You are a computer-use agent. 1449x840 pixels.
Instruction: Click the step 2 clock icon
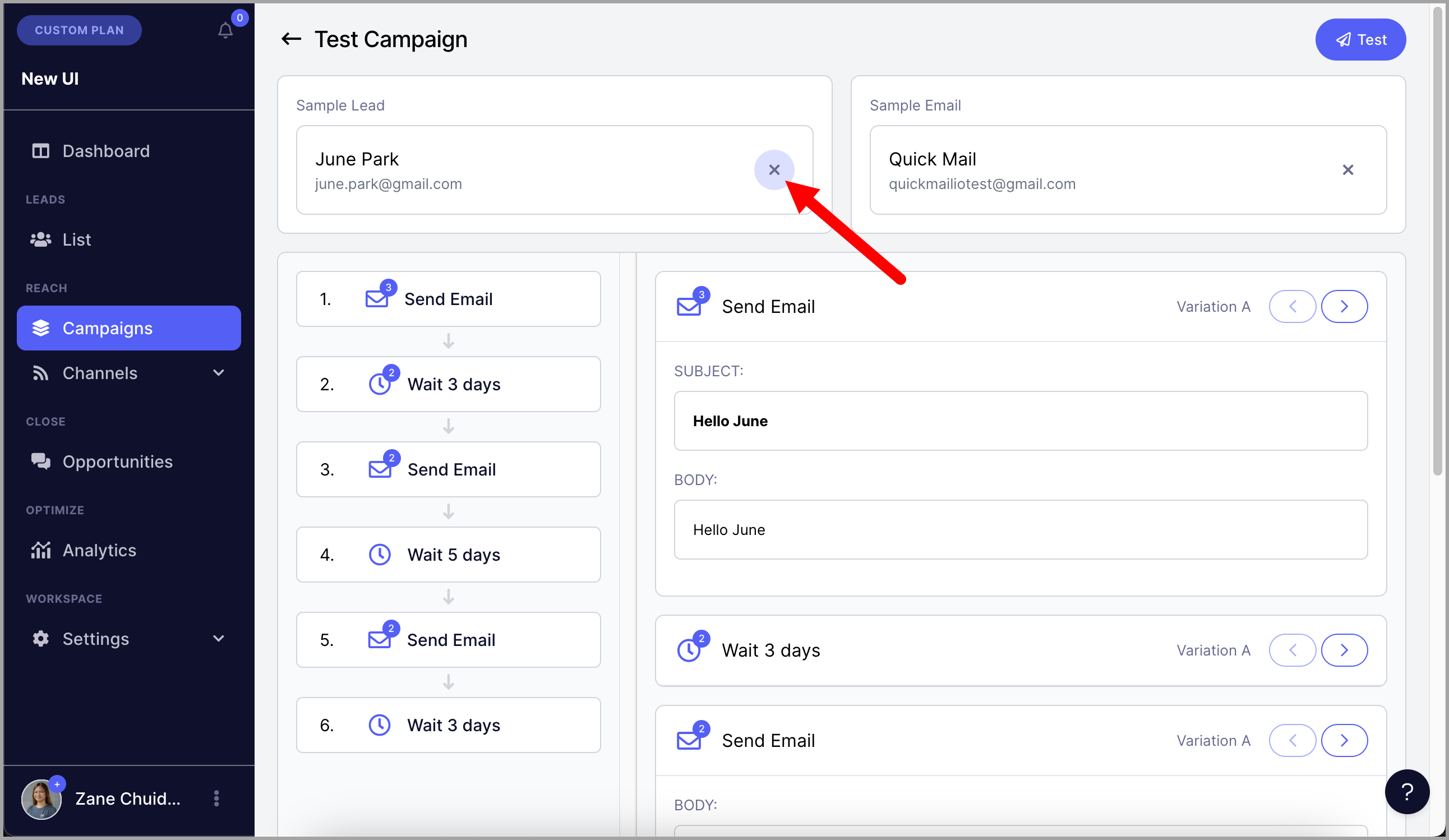tap(380, 384)
